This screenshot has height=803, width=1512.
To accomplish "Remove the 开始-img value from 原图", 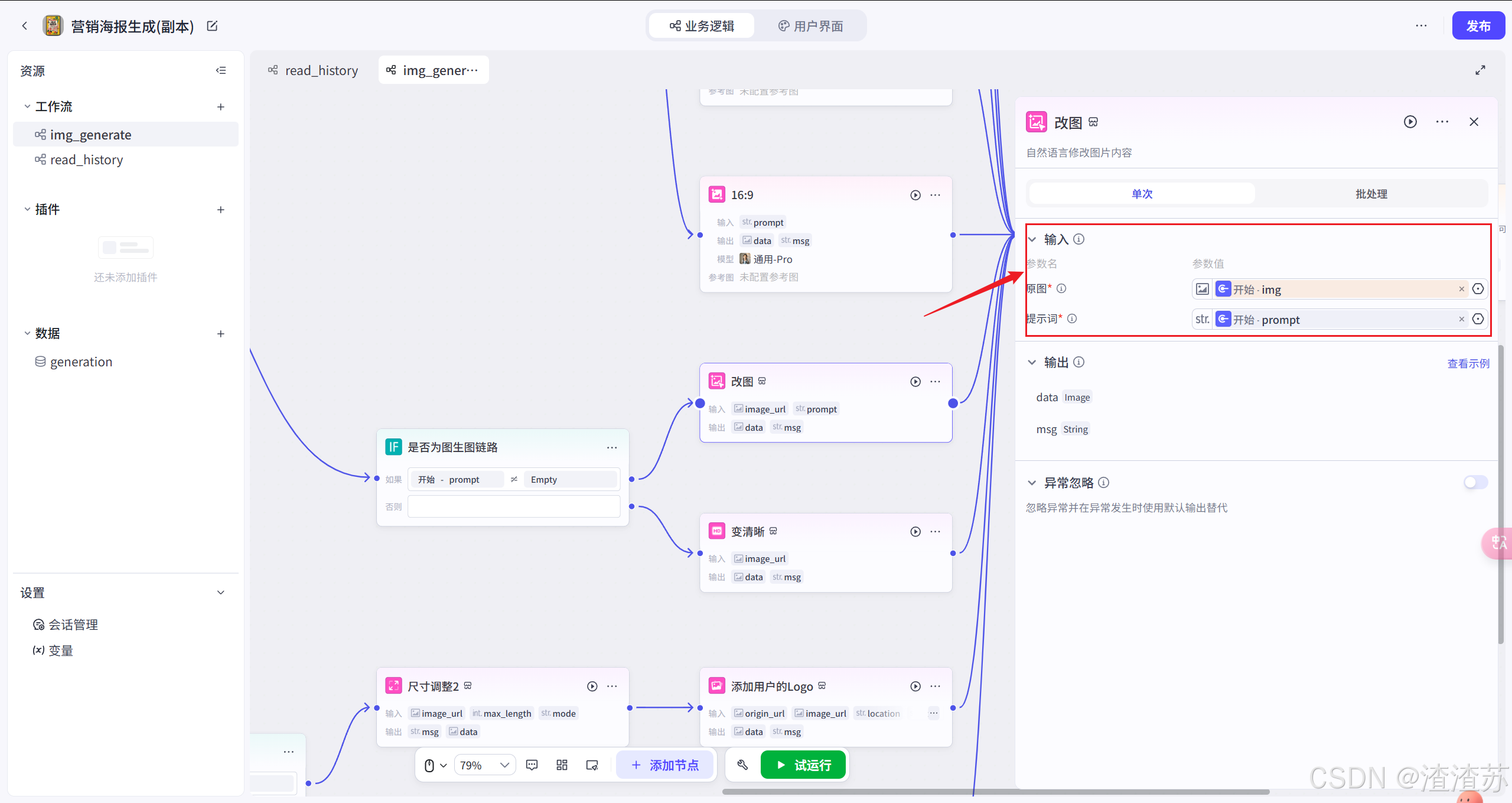I will pyautogui.click(x=1461, y=289).
